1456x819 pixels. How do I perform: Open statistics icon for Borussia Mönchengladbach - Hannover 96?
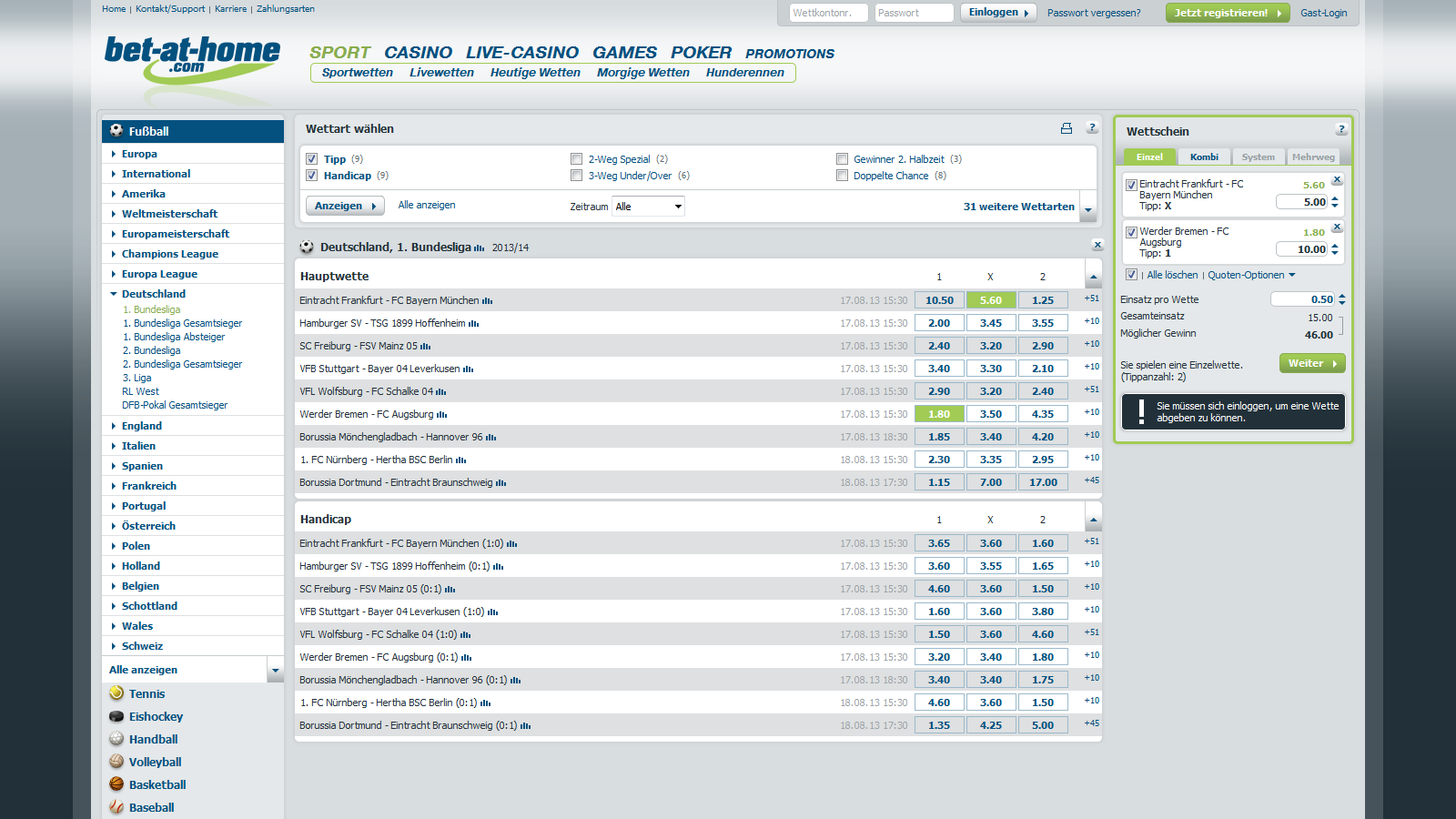tap(491, 438)
